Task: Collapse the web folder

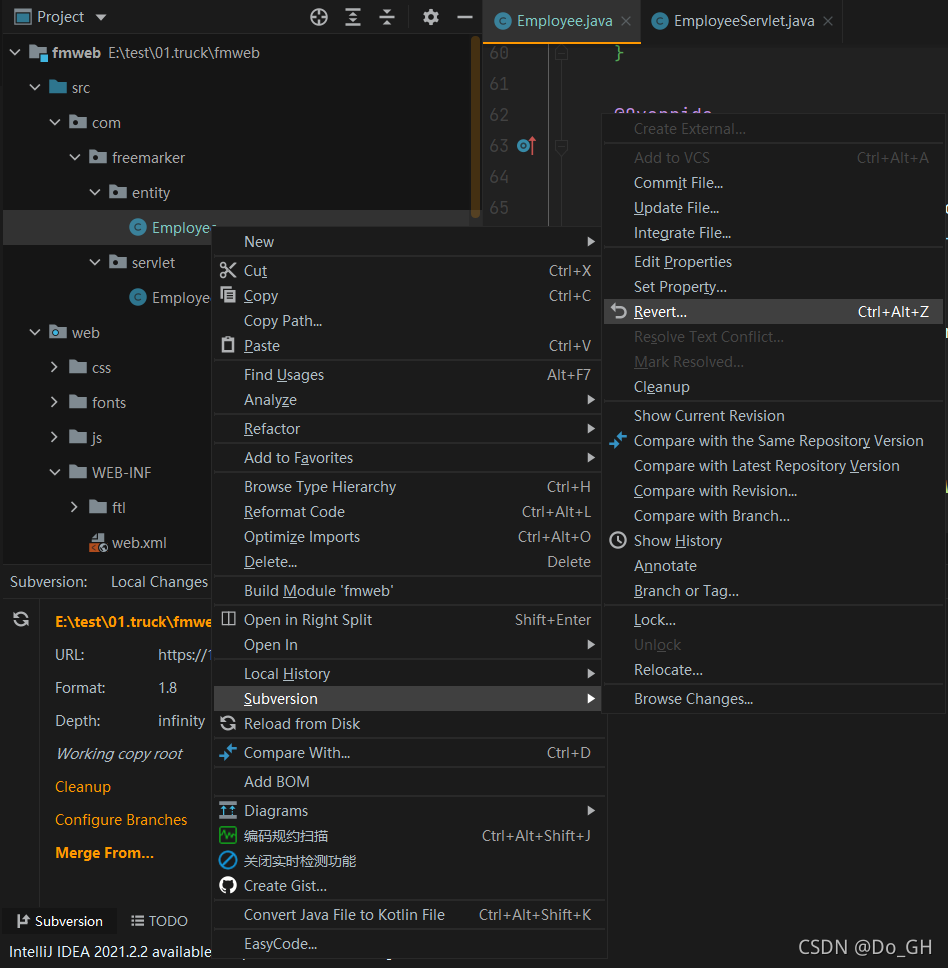Action: coord(35,332)
